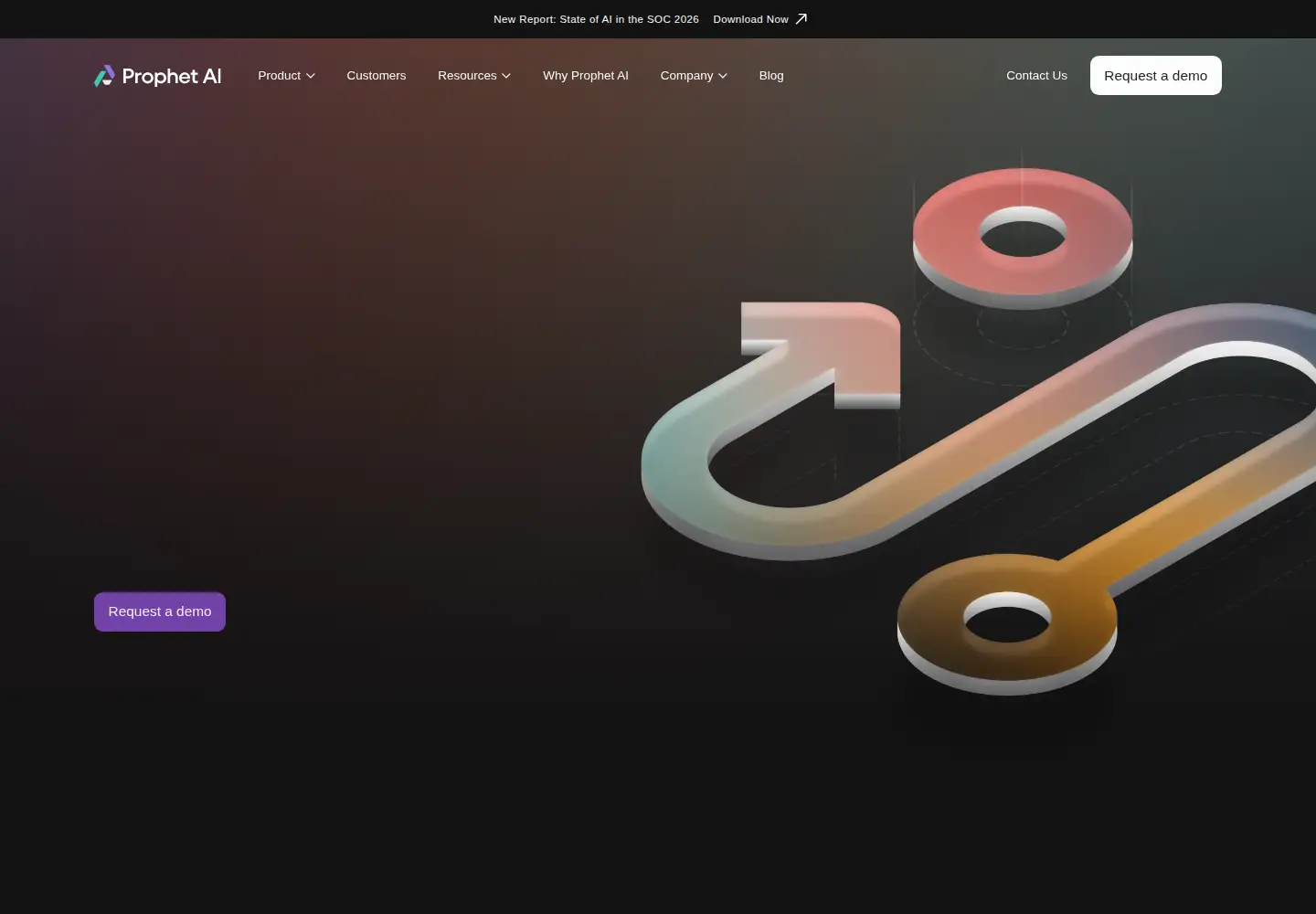
Task: Click the 'New Report: State of AI in the SOC 2026' text
Action: [596, 19]
